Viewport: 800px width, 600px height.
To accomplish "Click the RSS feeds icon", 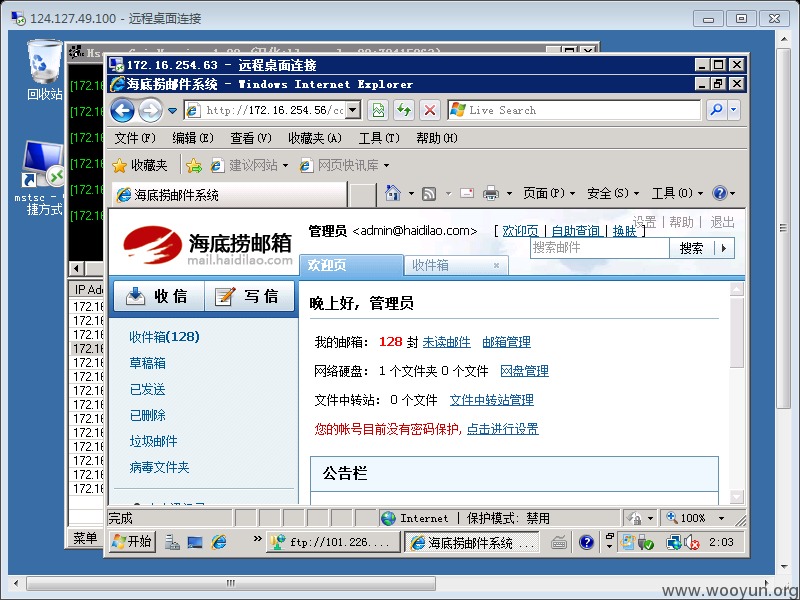I will point(429,194).
